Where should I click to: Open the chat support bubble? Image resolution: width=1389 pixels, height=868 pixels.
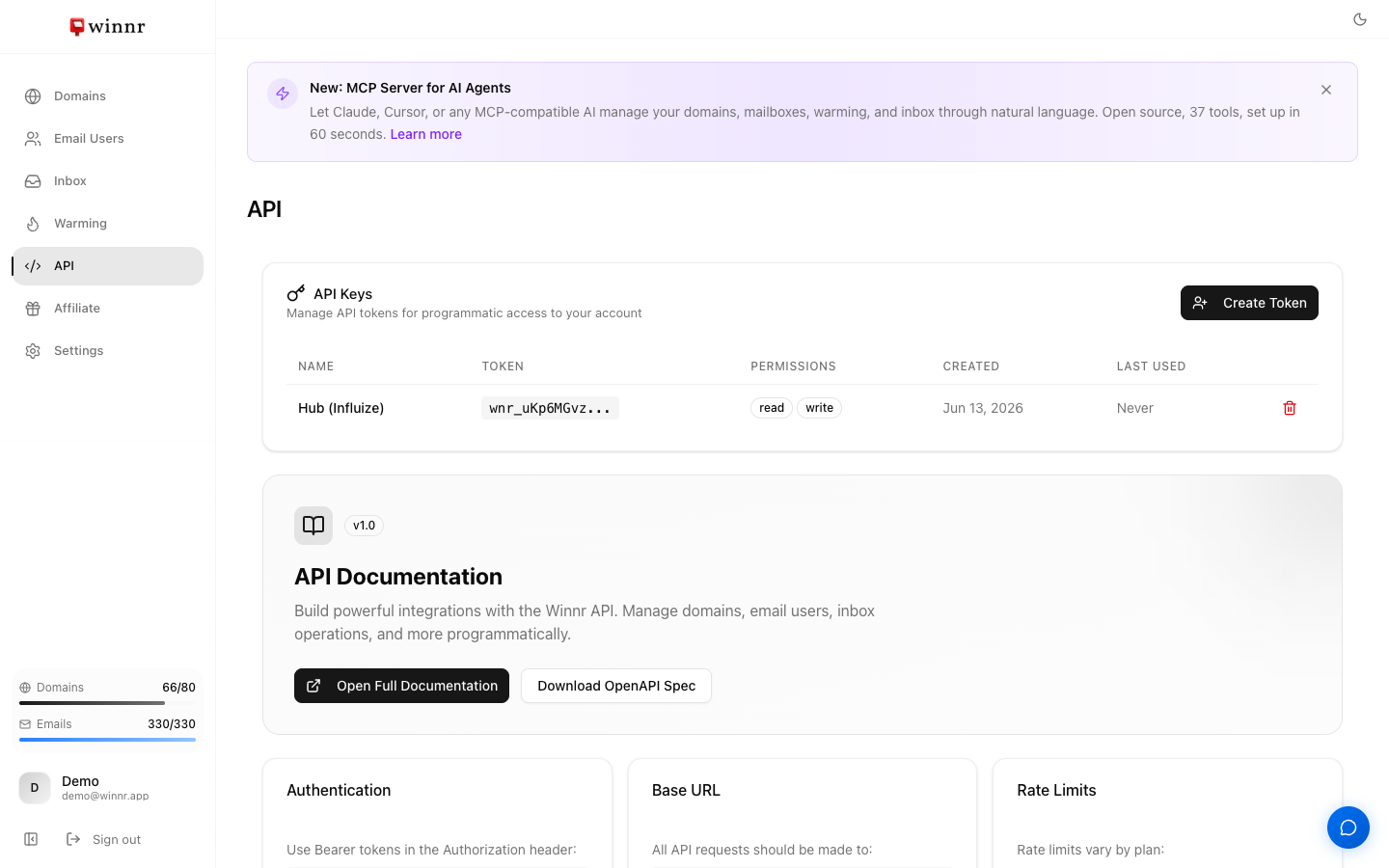coord(1348,827)
